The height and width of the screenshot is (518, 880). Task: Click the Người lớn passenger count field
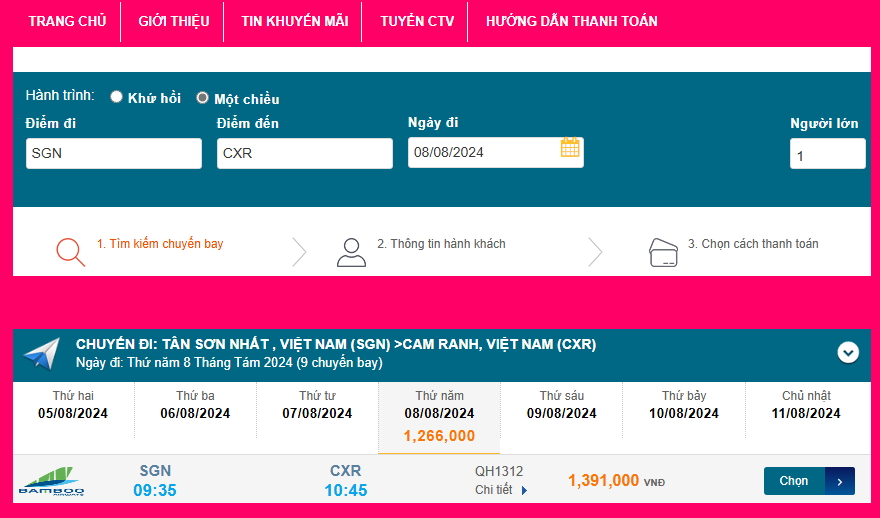pos(827,154)
